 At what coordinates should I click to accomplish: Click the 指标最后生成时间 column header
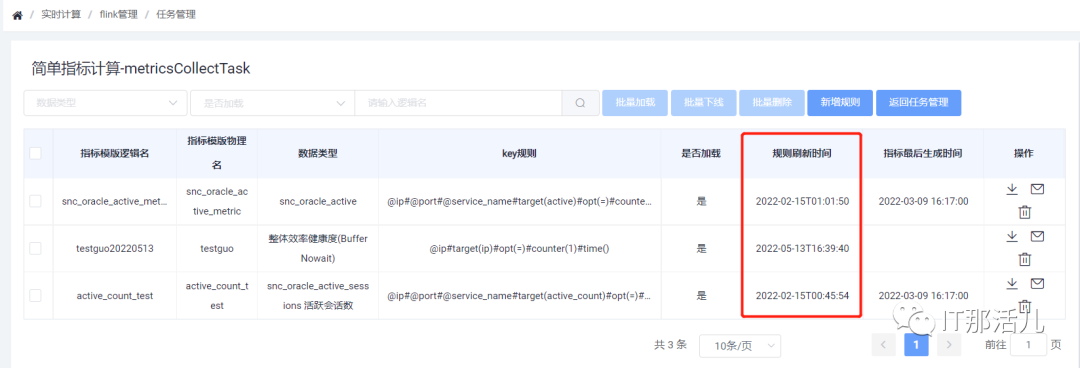[923, 154]
